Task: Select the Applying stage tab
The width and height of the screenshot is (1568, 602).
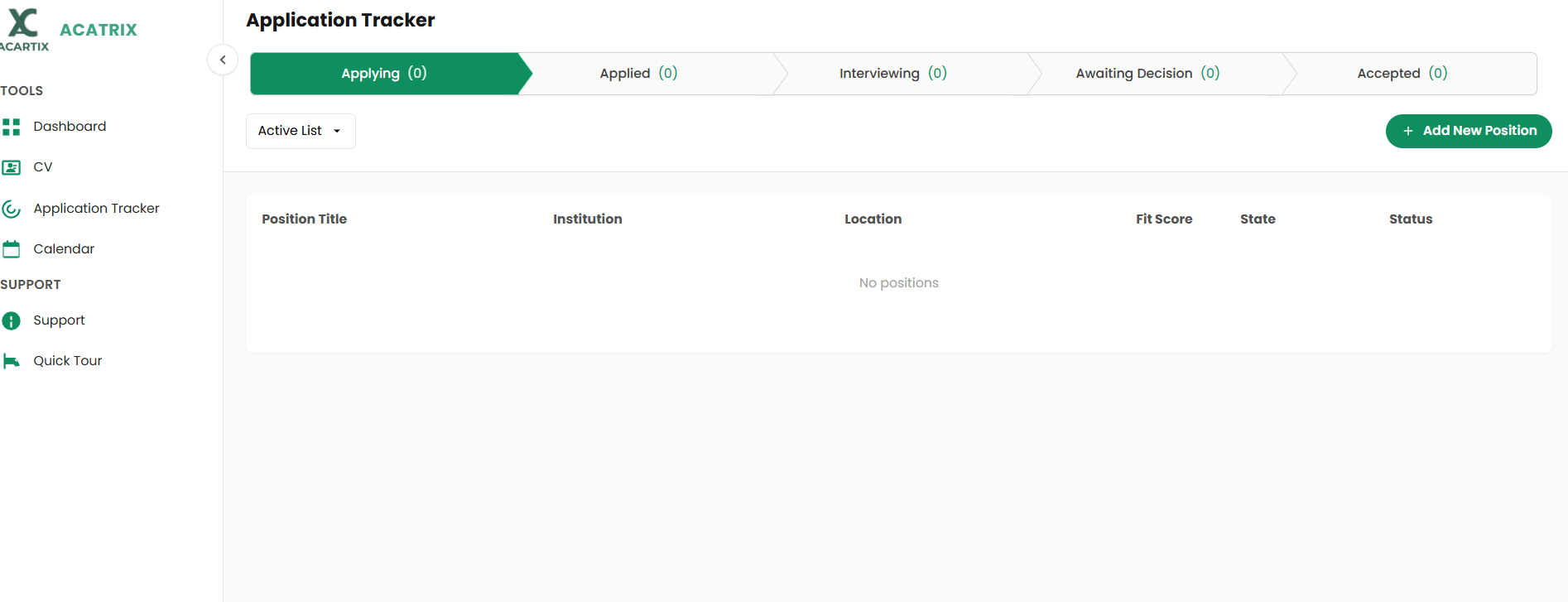Action: click(x=384, y=74)
